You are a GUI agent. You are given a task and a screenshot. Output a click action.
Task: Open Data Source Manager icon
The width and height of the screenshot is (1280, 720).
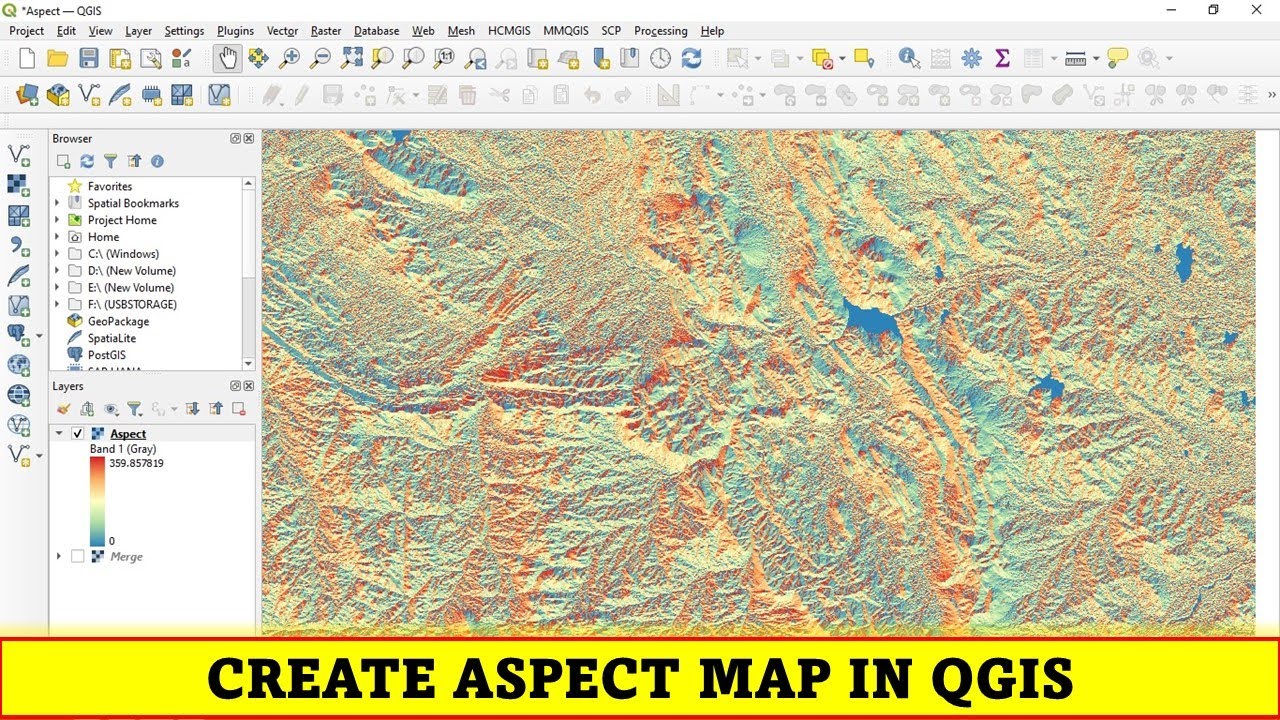point(27,95)
